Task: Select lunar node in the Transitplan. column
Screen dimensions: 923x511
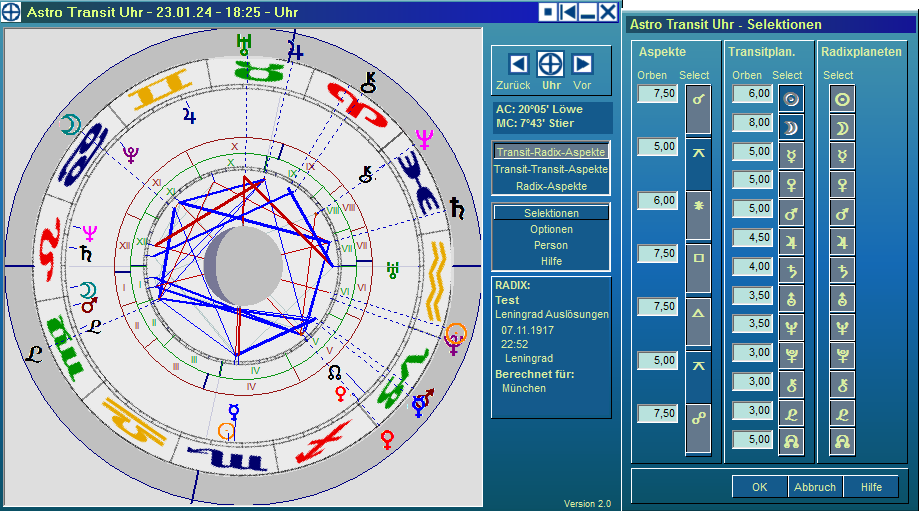Action: click(791, 442)
